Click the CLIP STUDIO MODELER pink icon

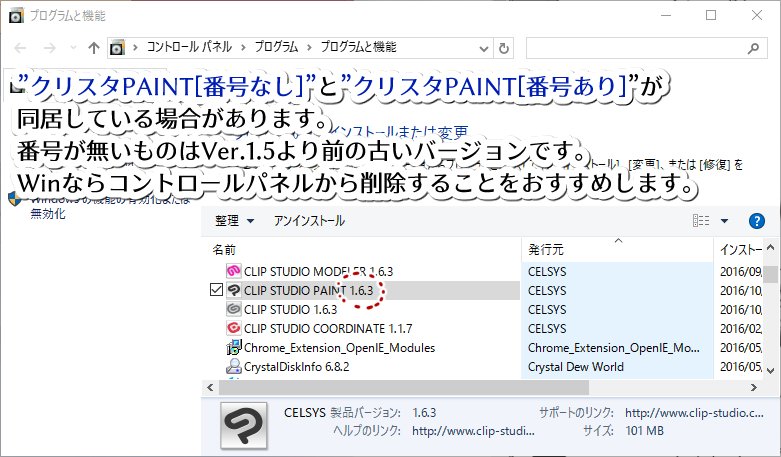pos(234,271)
